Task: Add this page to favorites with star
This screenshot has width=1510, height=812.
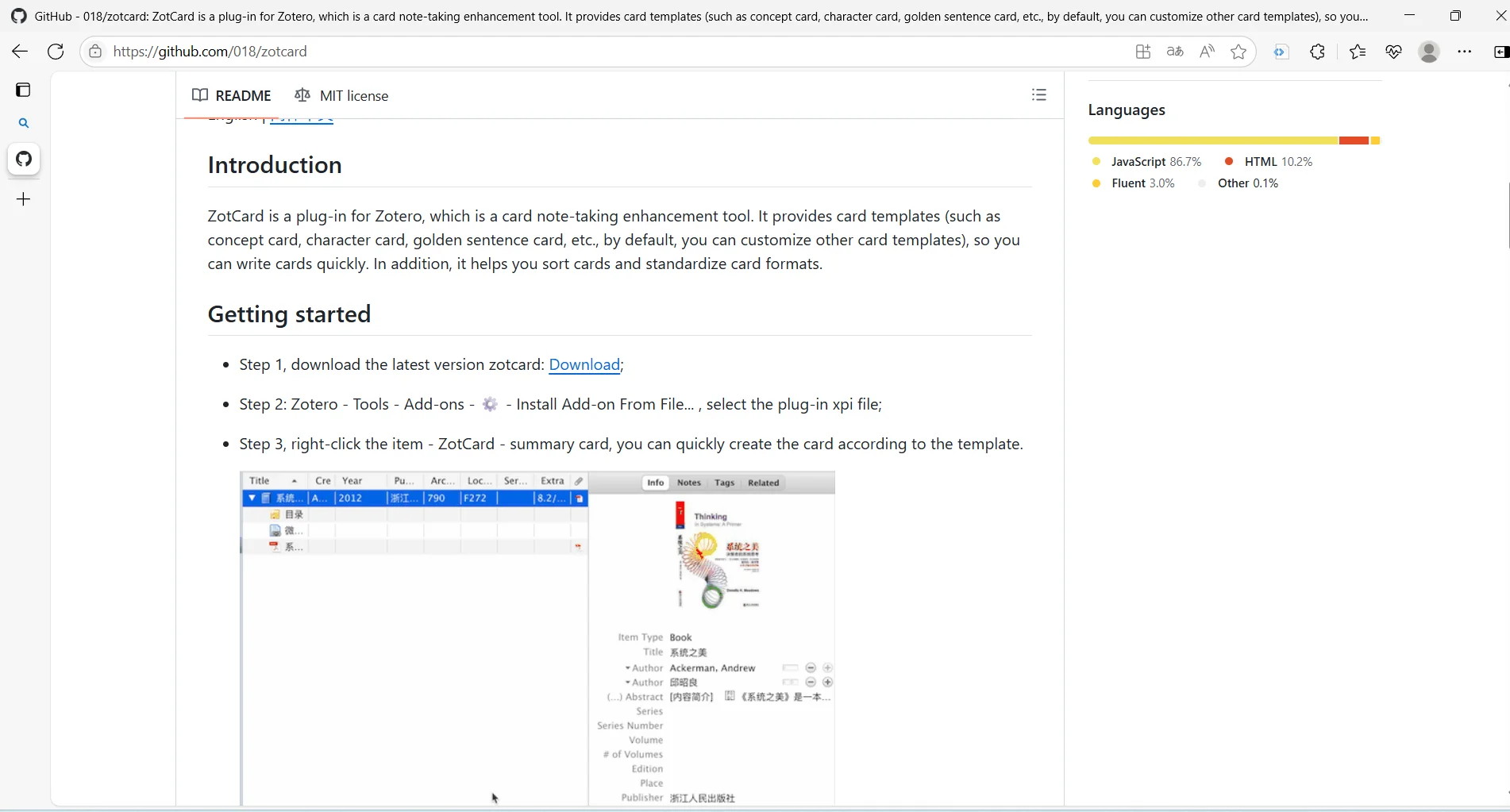Action: pos(1238,52)
